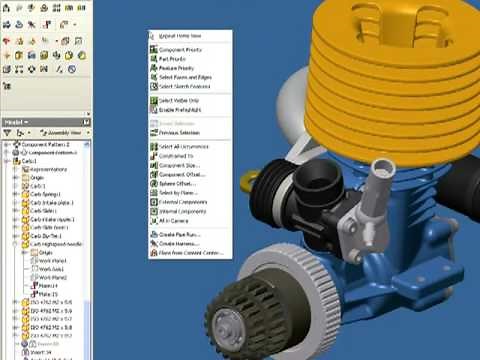This screenshot has width=480, height=360.
Task: Choose Select Sketch Features
Action: [x=190, y=86]
